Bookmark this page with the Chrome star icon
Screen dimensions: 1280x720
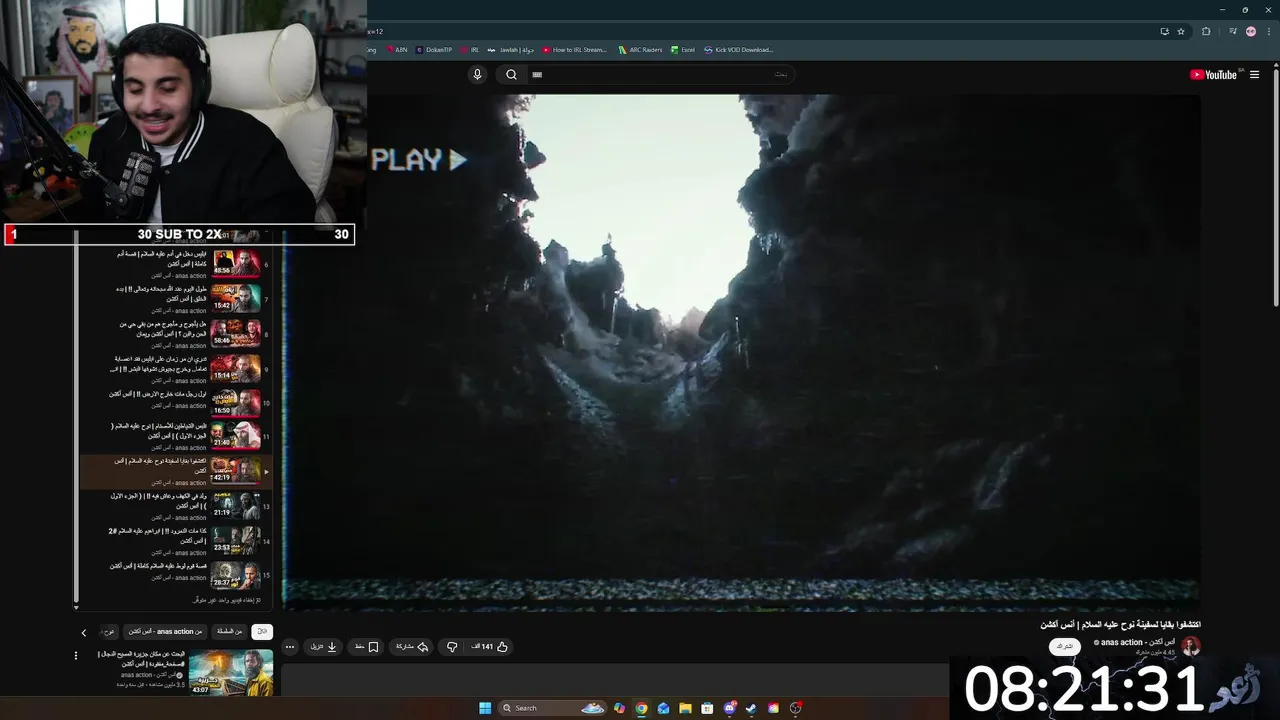1181,31
